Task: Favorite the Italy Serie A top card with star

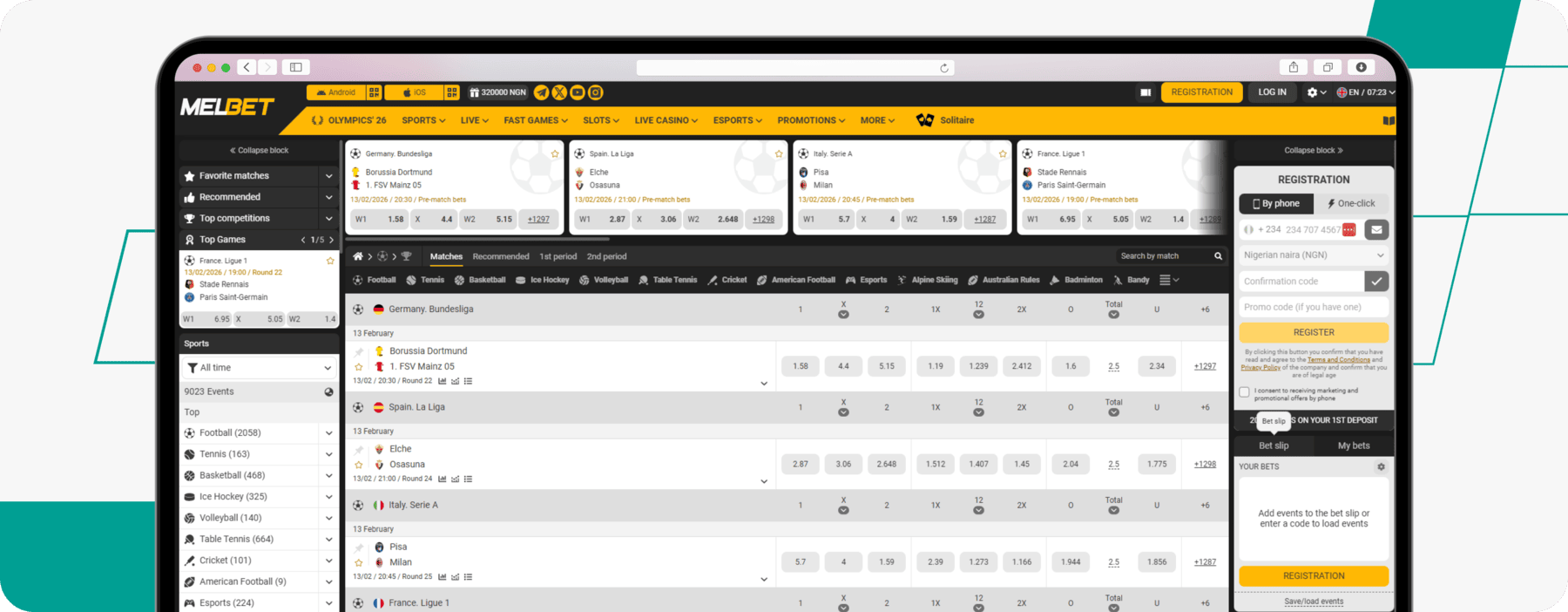Action: (1003, 153)
